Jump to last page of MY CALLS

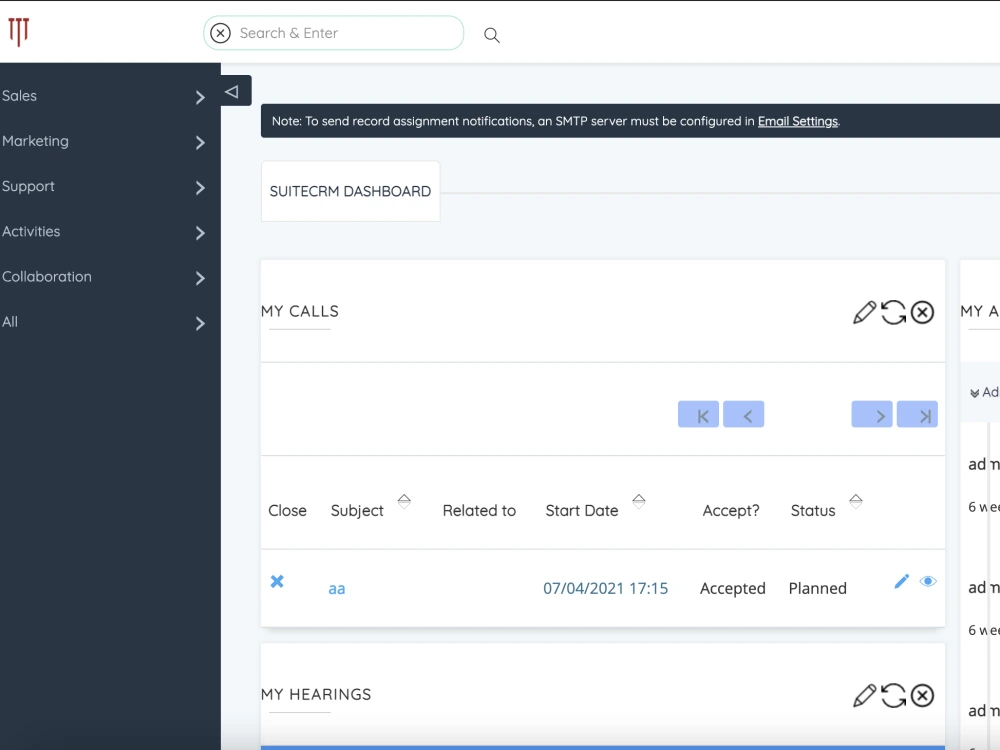point(917,414)
